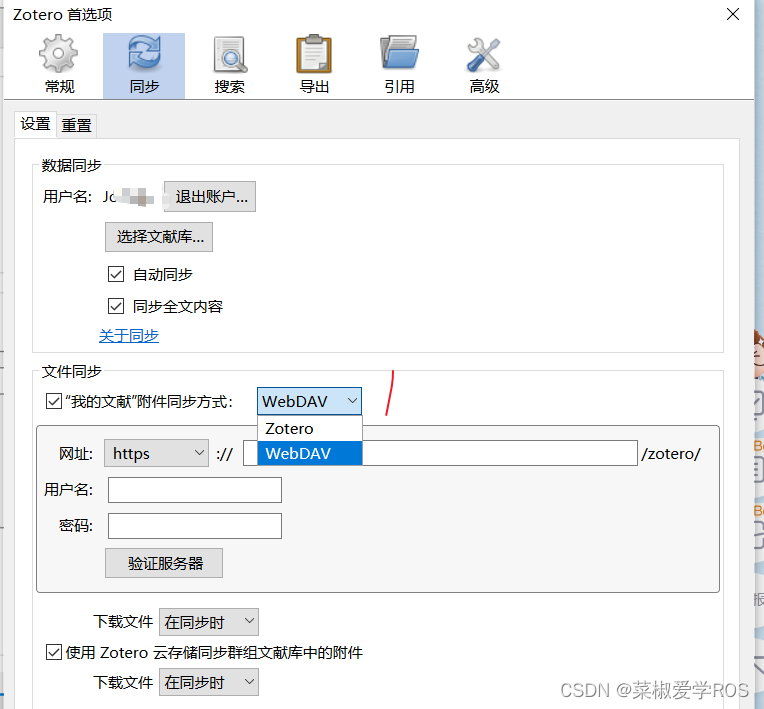Open the 关于同步 link
The width and height of the screenshot is (764, 709).
129,336
